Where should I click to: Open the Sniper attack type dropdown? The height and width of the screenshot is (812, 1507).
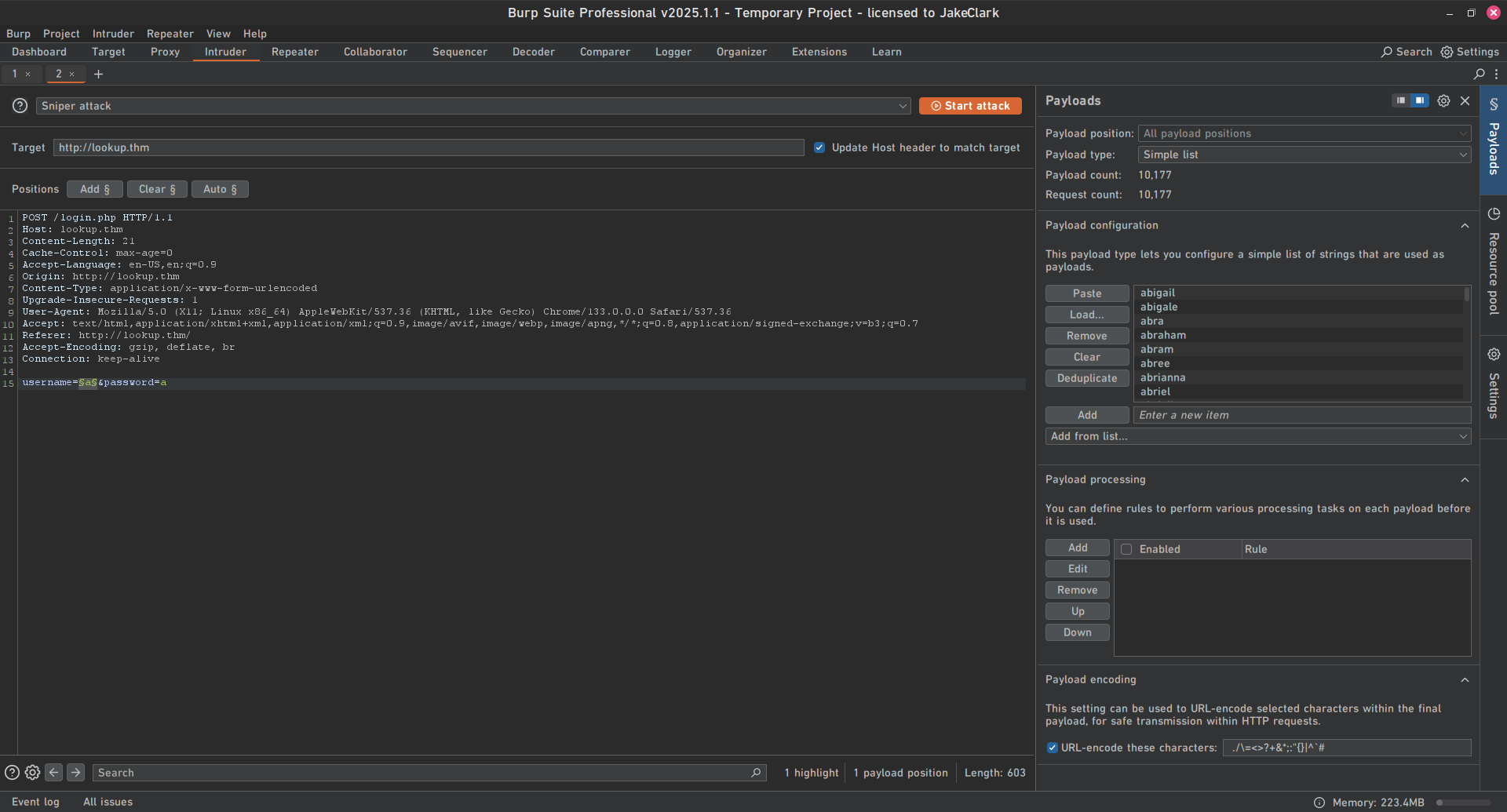point(473,106)
